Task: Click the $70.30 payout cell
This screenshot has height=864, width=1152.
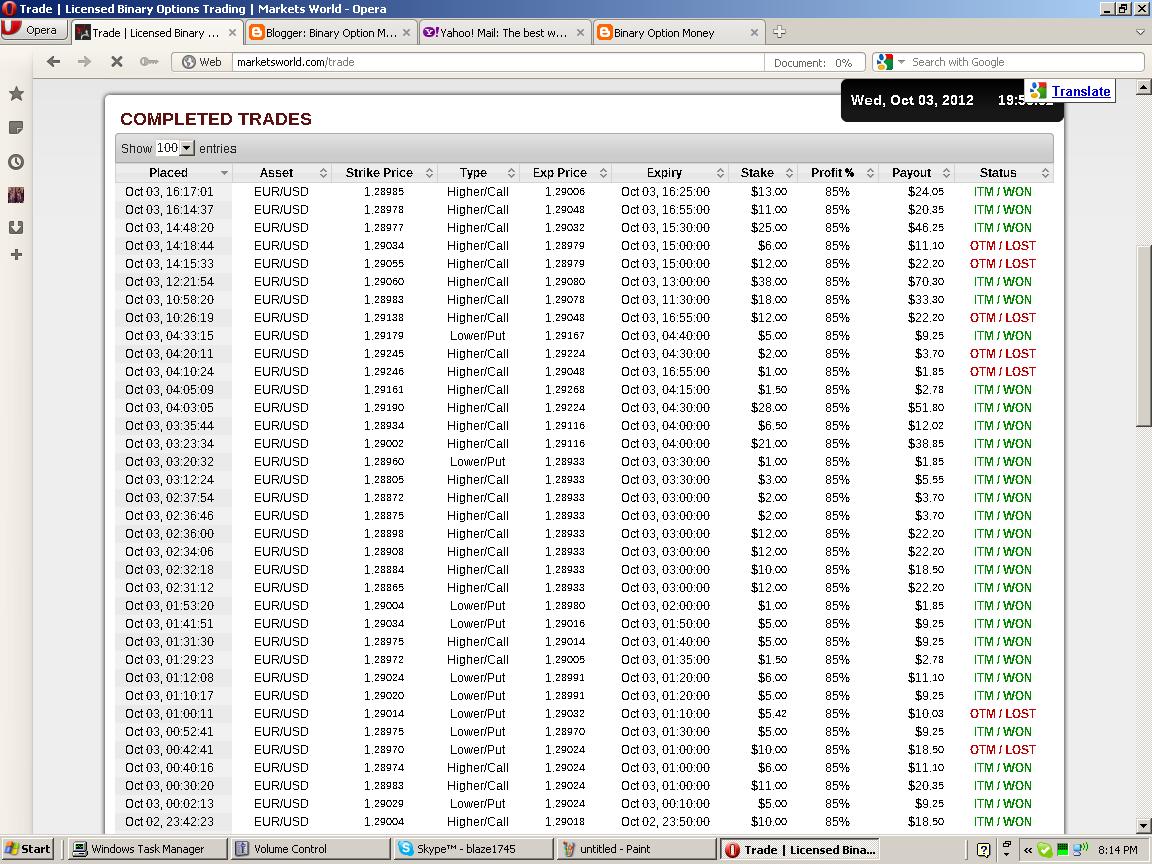Action: 926,281
